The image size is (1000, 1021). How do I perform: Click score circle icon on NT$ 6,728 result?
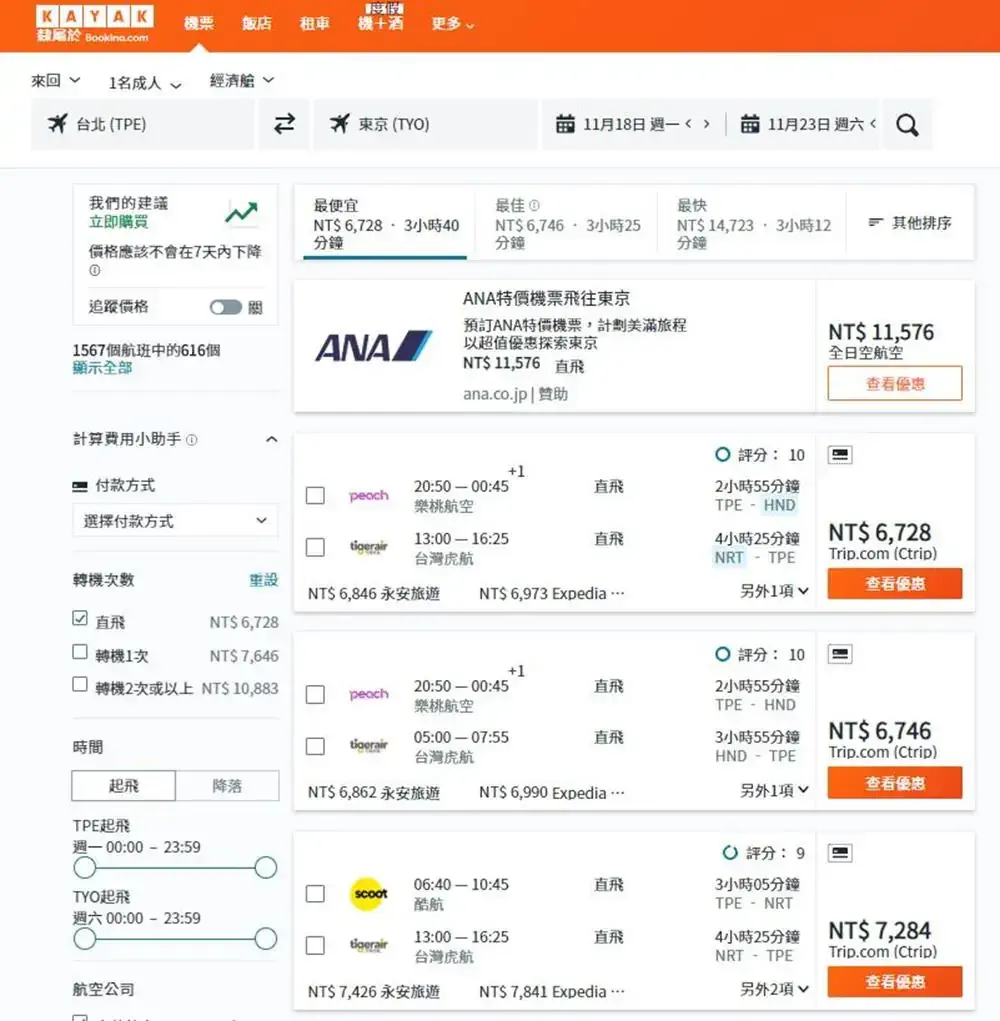(x=723, y=455)
